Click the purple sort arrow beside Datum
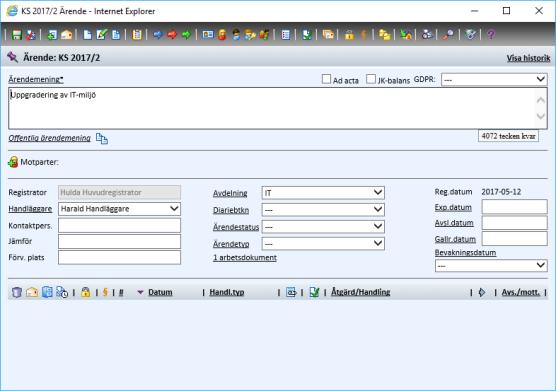 140,292
